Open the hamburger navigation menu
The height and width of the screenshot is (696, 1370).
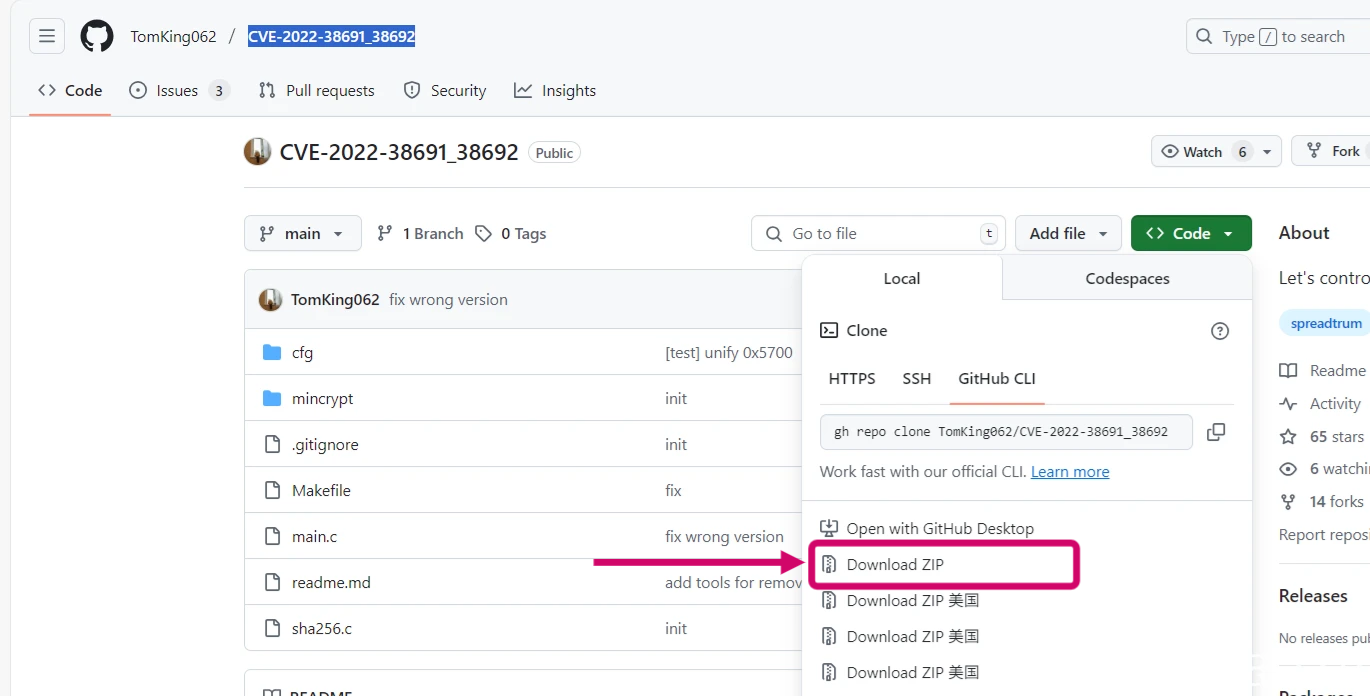[46, 37]
